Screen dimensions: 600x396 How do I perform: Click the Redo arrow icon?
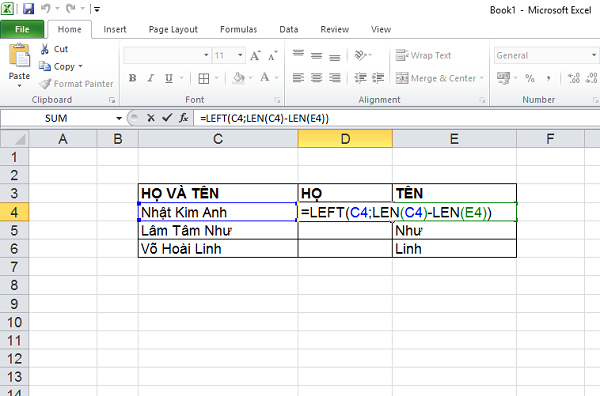pyautogui.click(x=71, y=8)
